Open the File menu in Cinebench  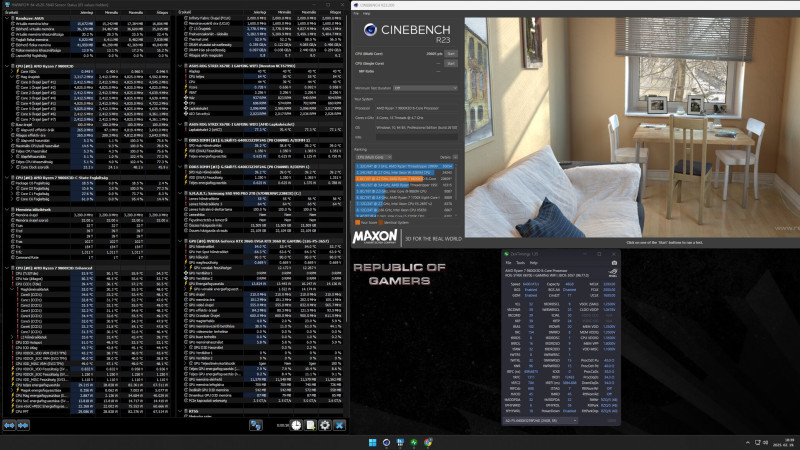pos(357,14)
